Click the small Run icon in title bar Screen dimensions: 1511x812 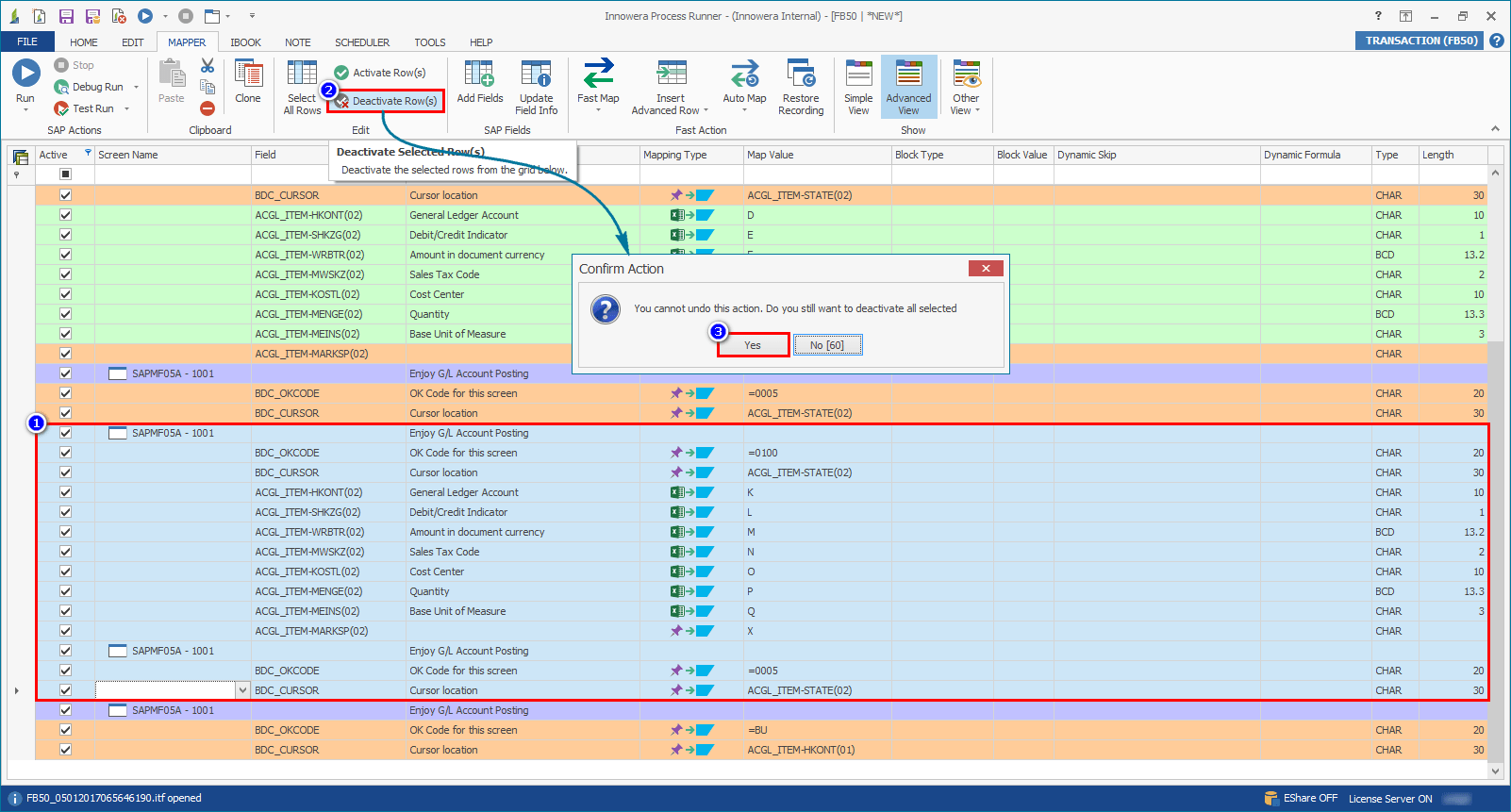coord(145,16)
